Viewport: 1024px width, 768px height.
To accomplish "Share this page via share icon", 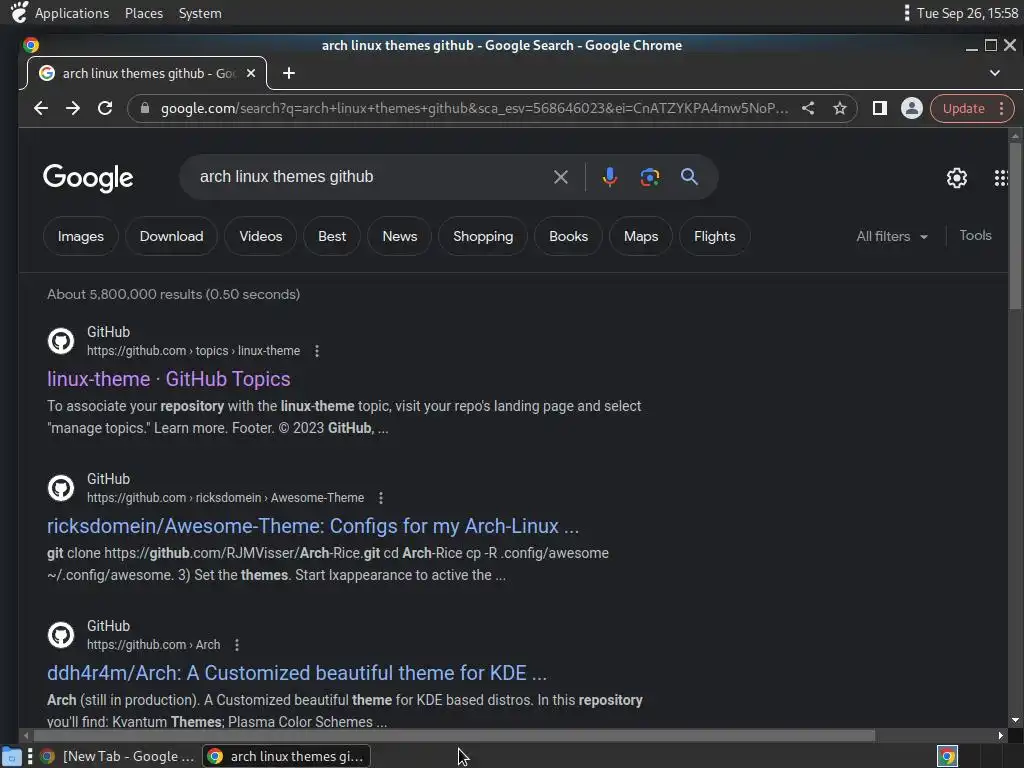I will pos(808,108).
